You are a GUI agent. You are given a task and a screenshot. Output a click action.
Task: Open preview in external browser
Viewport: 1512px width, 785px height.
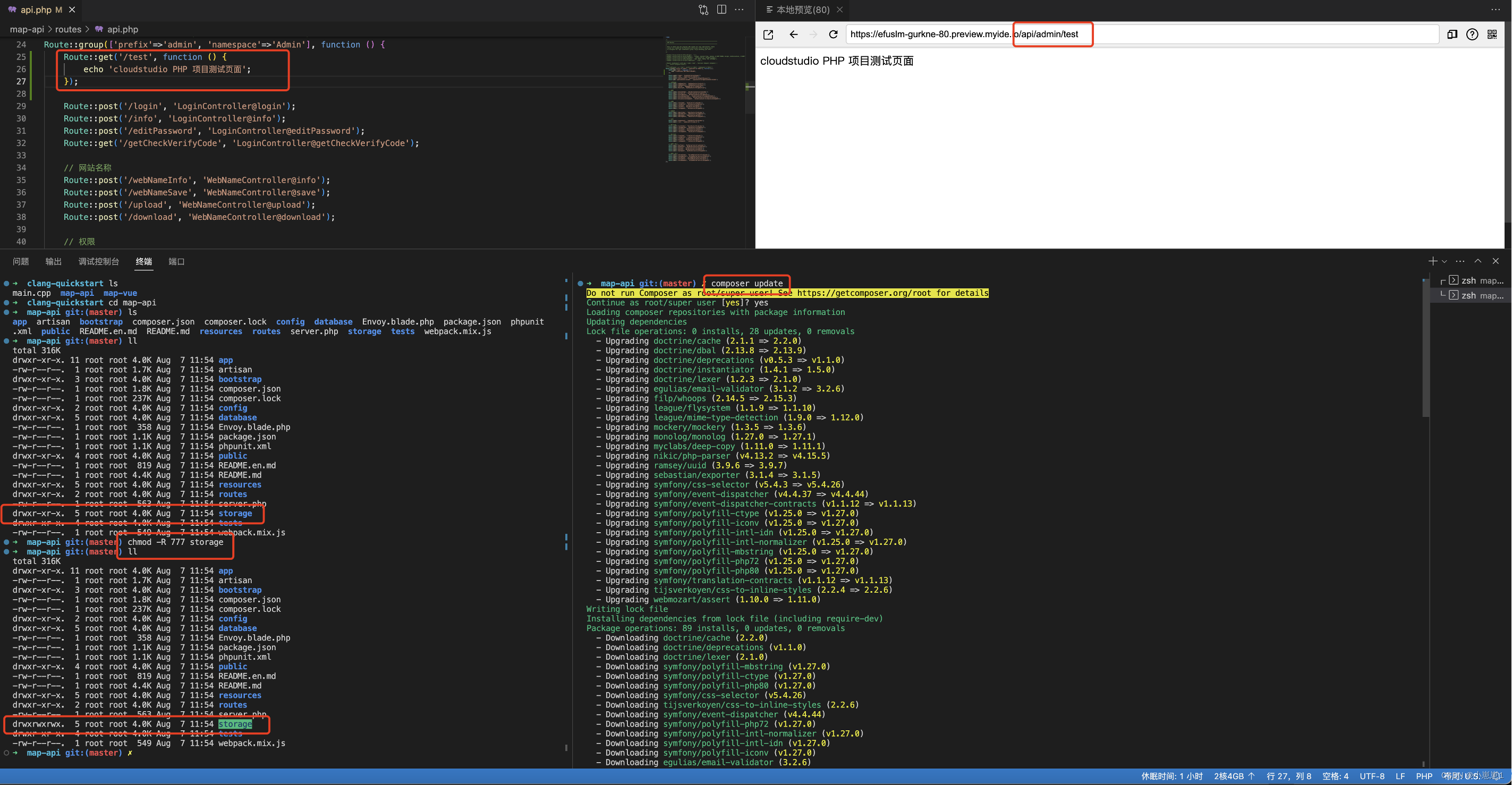pos(768,34)
